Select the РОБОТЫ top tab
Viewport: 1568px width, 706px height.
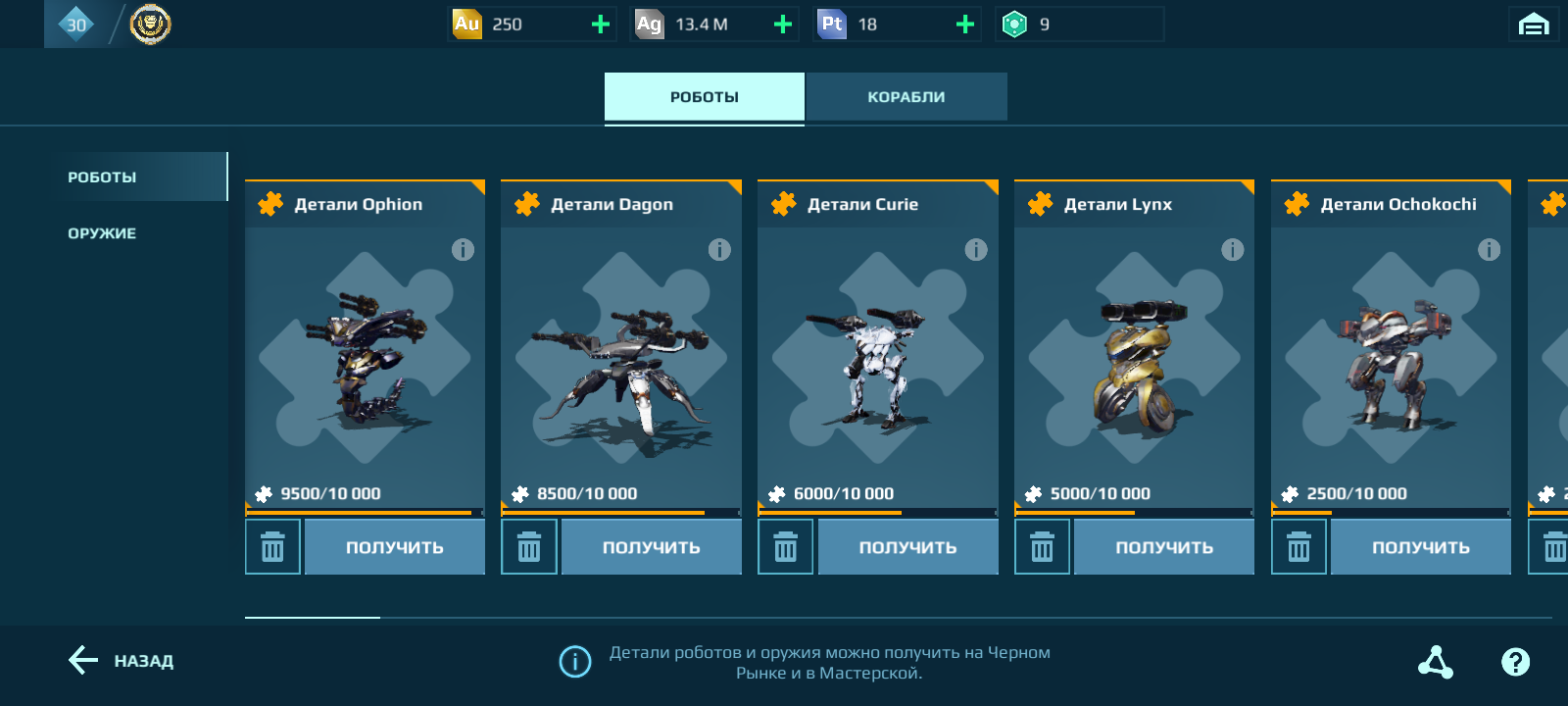[x=705, y=97]
